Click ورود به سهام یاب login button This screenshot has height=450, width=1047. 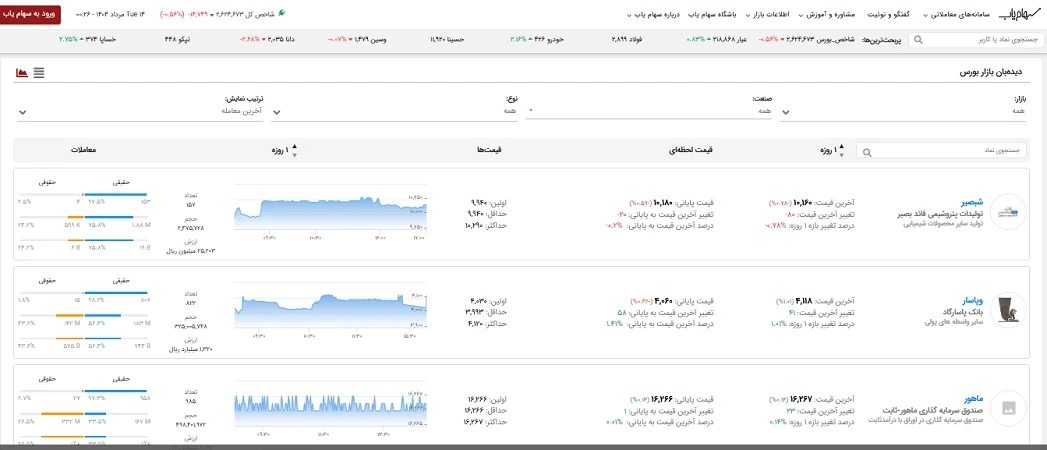tap(31, 13)
